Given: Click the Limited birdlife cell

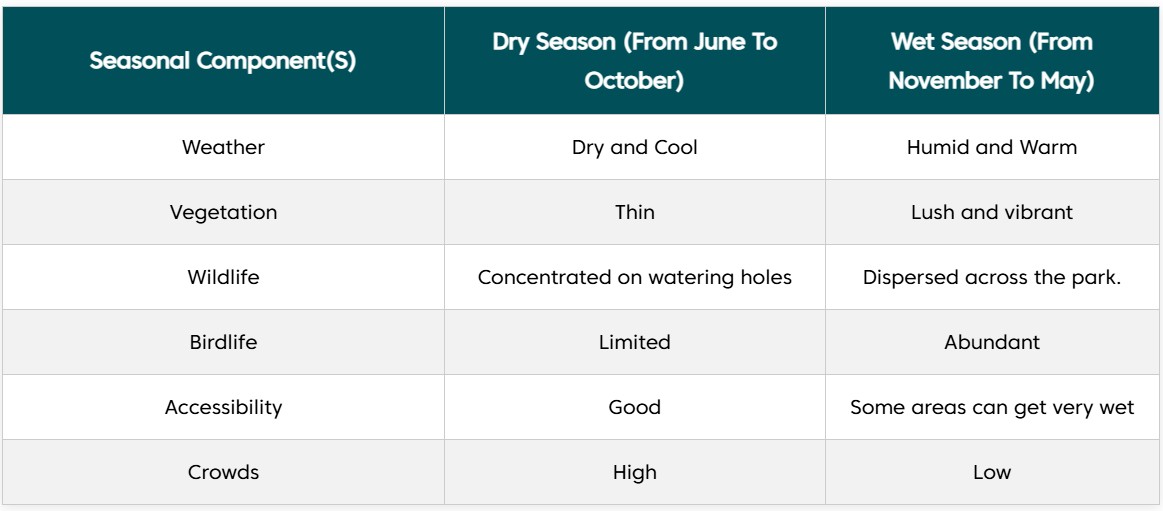Looking at the screenshot, I should coord(634,342).
